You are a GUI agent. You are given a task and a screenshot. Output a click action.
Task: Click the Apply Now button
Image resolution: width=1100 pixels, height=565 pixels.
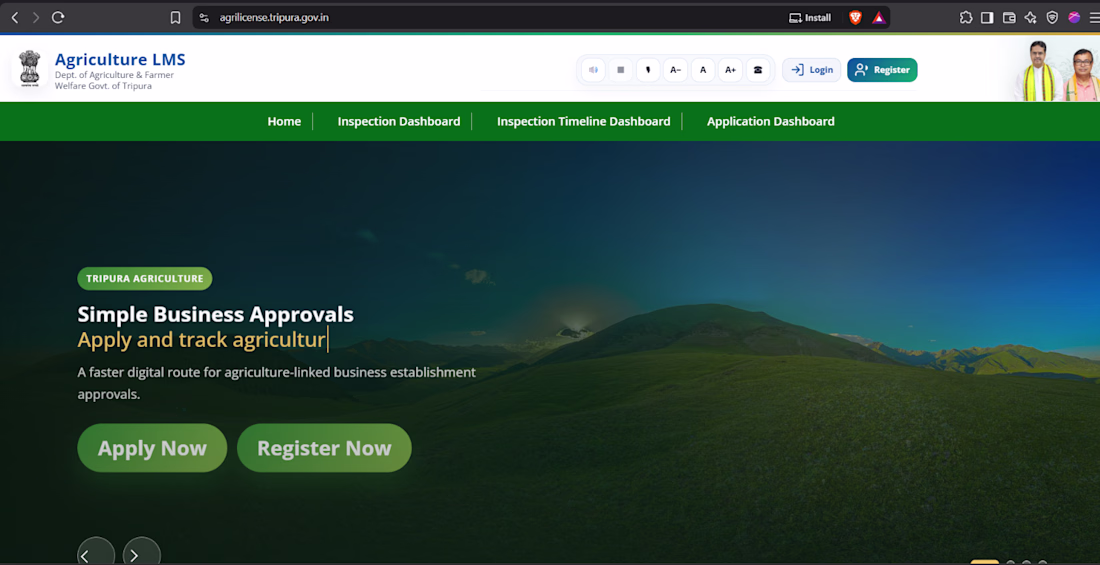point(152,448)
